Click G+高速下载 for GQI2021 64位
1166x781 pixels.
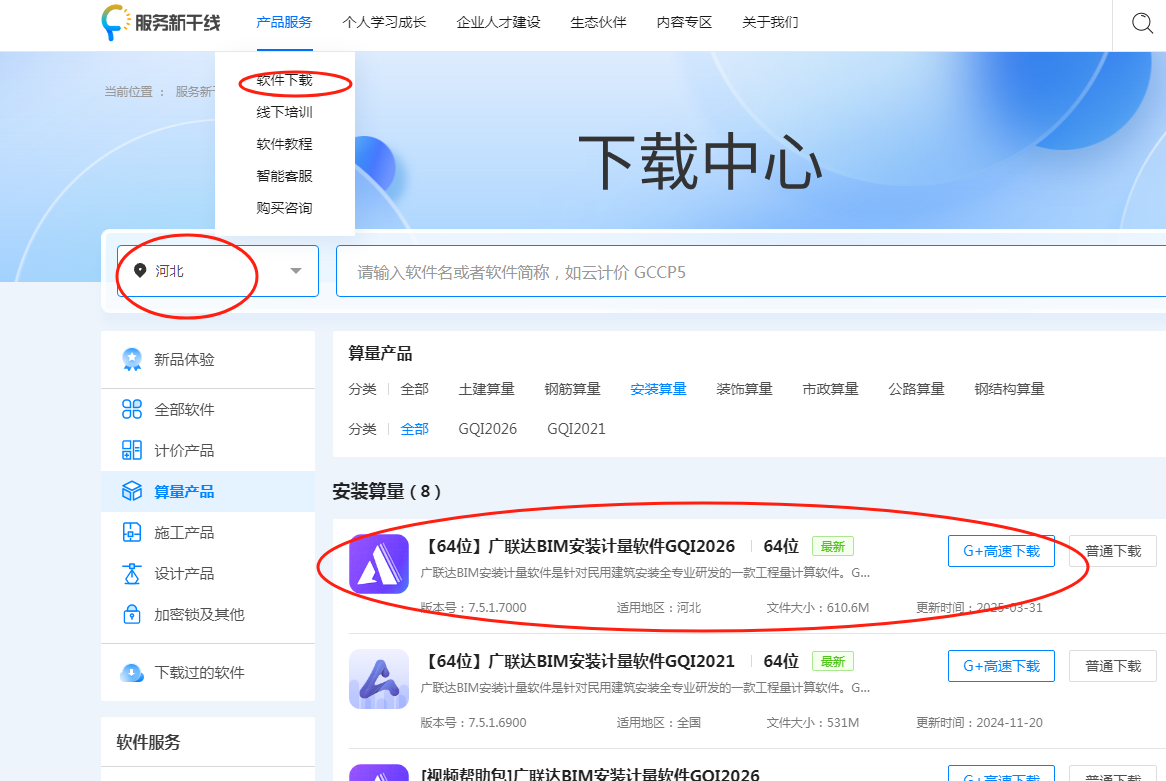pos(1001,666)
